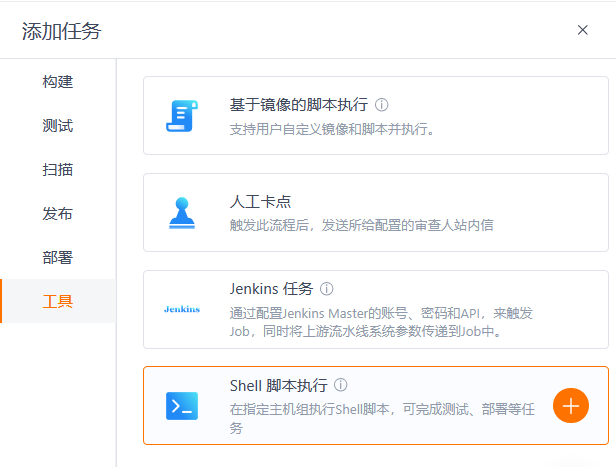The image size is (616, 467).
Task: Add Shell task with orange plus button
Action: (571, 405)
